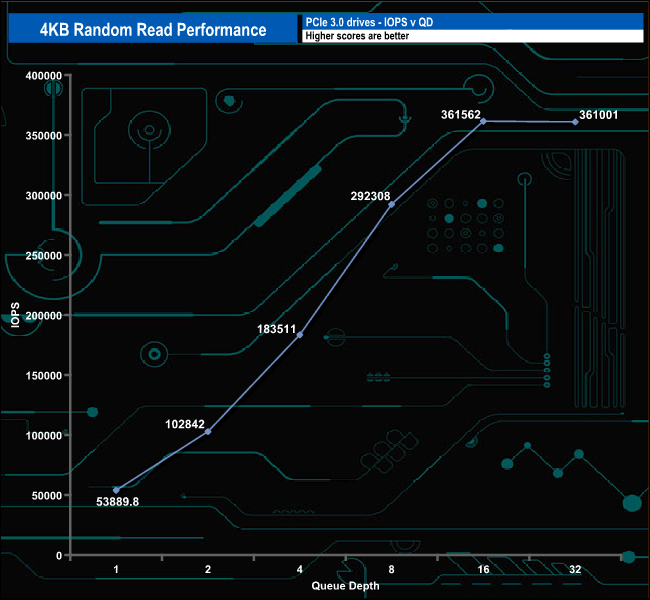This screenshot has width=650, height=600.
Task: Click the PCIe 3.0 drives subtitle bar
Action: tap(473, 22)
